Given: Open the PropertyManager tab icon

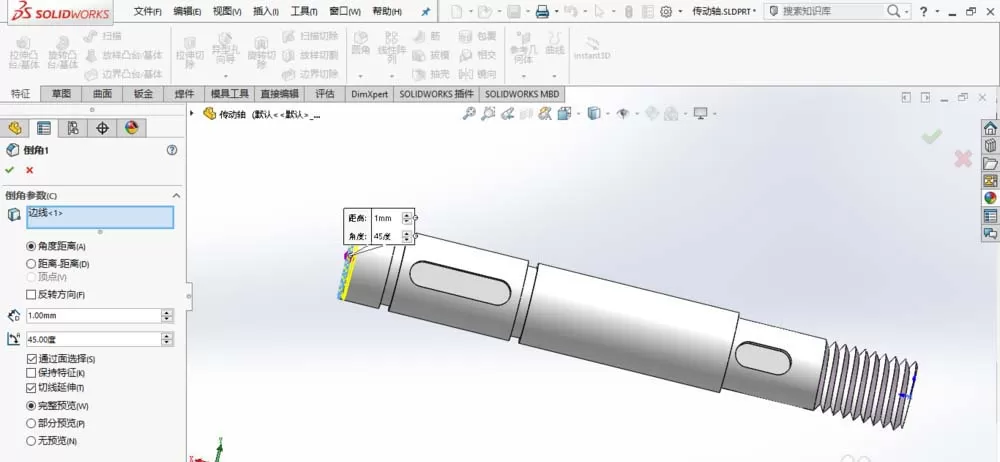Looking at the screenshot, I should click(x=44, y=128).
